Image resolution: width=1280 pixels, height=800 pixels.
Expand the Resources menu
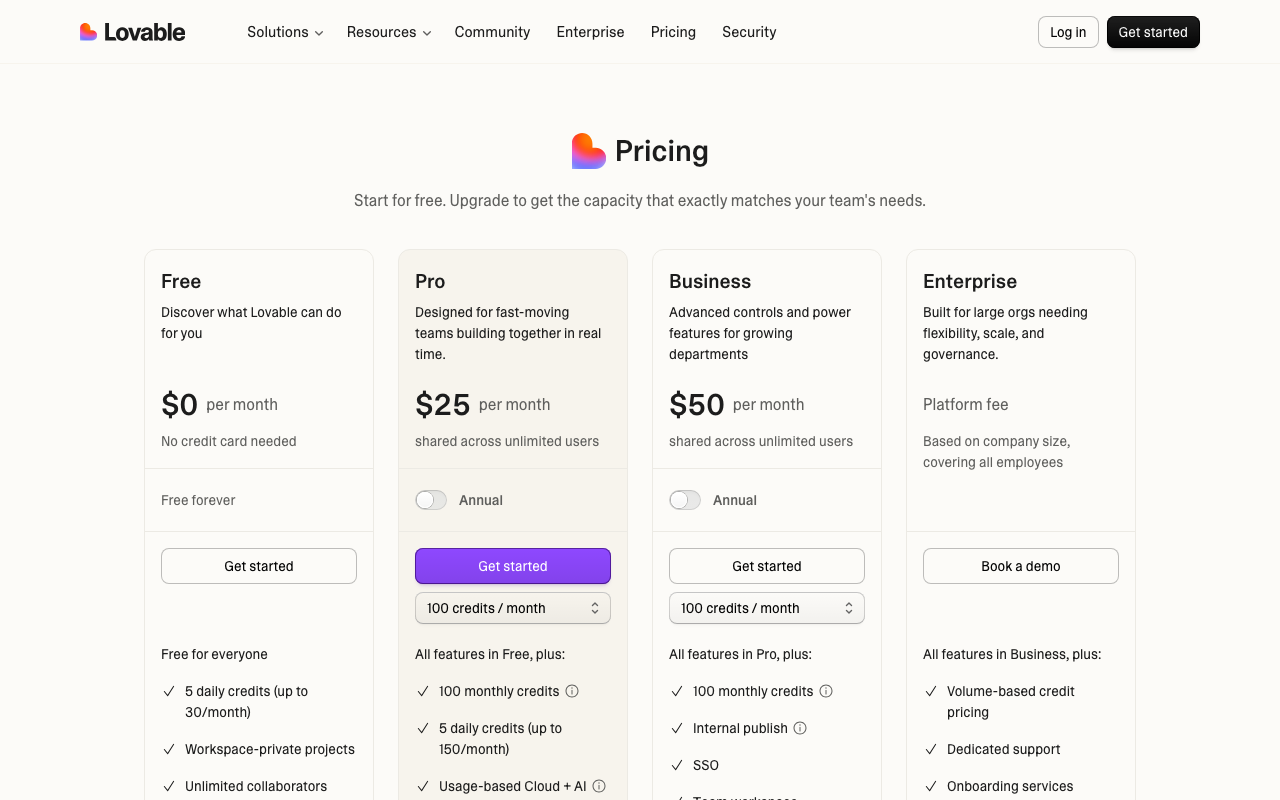click(x=389, y=32)
